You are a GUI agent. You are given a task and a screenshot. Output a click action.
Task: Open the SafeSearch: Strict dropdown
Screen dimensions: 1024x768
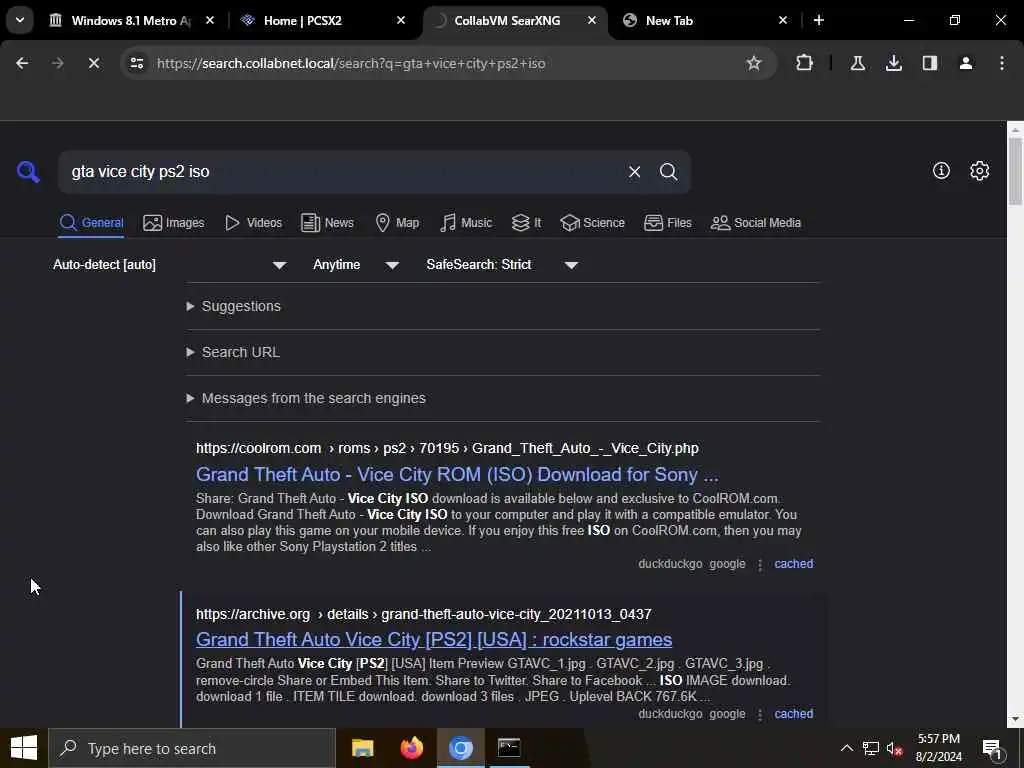point(502,264)
